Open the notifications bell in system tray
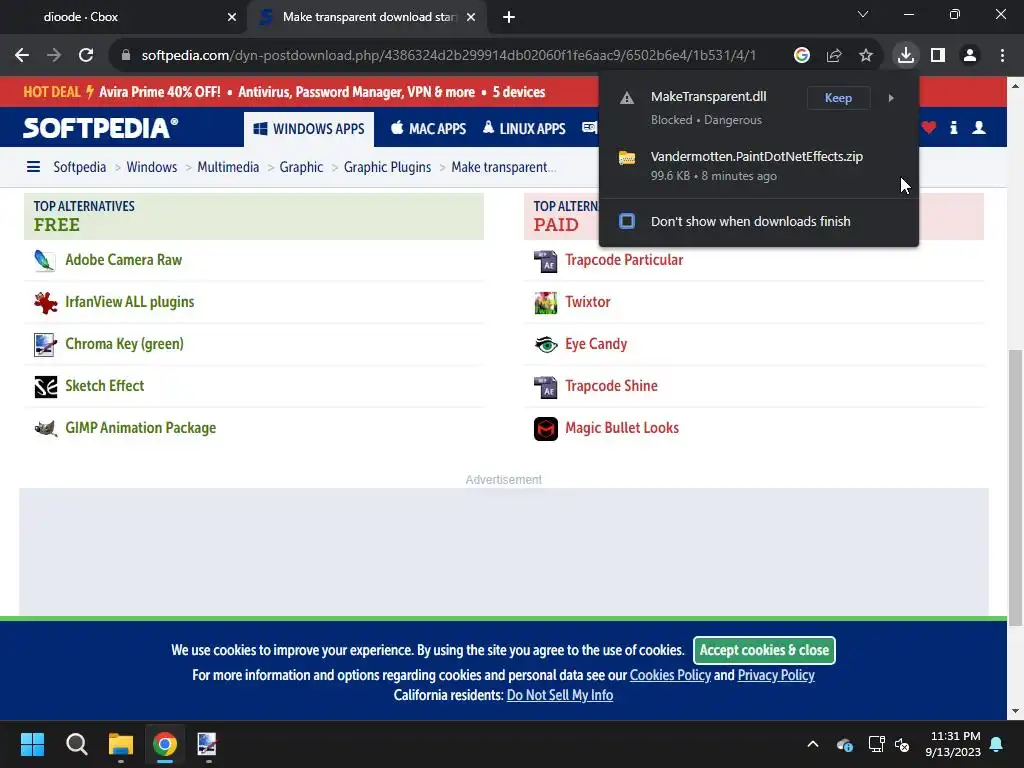This screenshot has width=1024, height=768. 997,744
